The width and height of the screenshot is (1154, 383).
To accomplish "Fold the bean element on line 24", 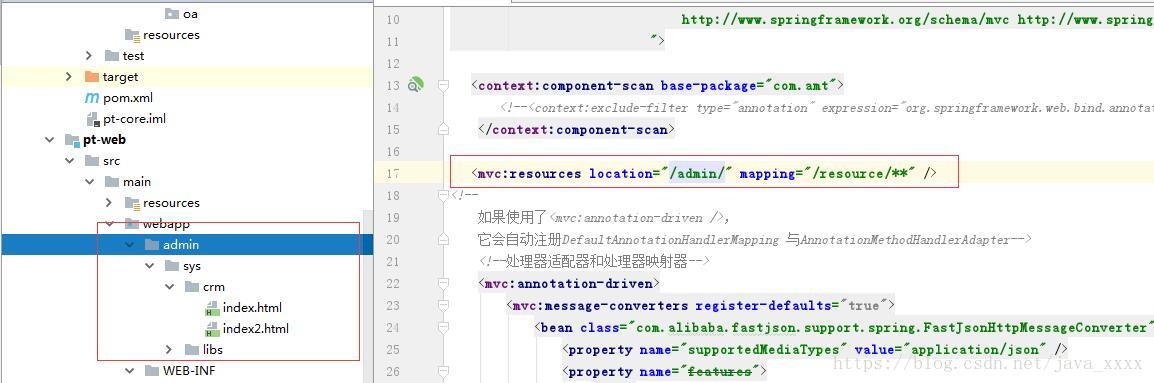I will [443, 327].
